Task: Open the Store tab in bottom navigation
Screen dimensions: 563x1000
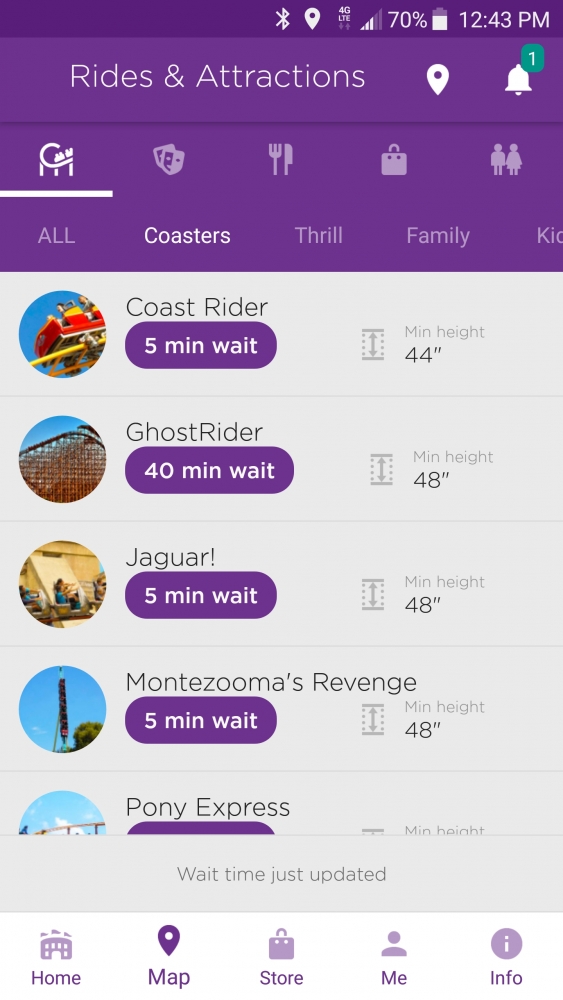Action: pyautogui.click(x=281, y=957)
